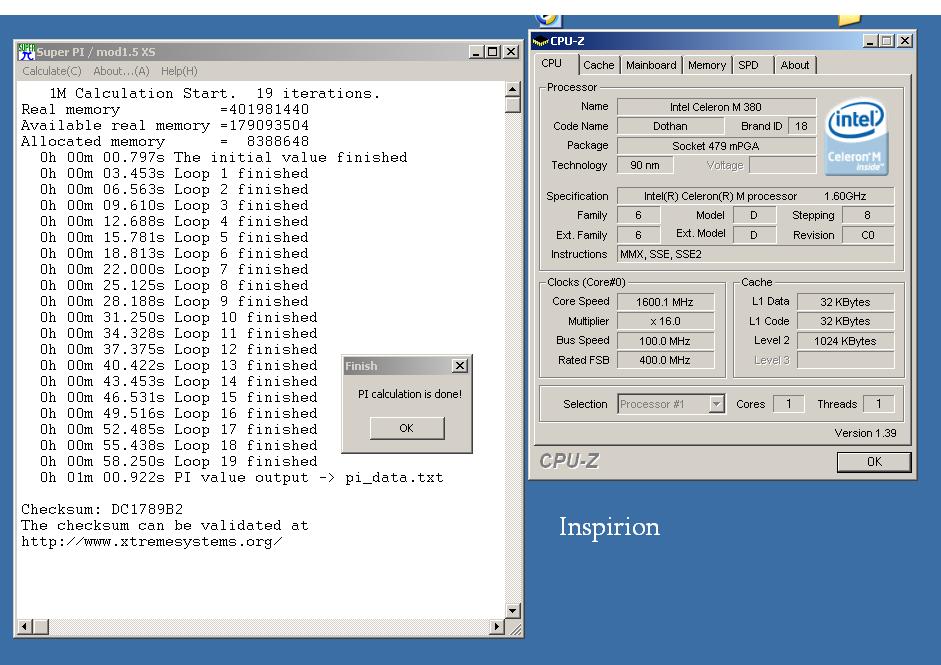Click the CPU-Z title bar icon
The image size is (941, 665).
(x=540, y=41)
